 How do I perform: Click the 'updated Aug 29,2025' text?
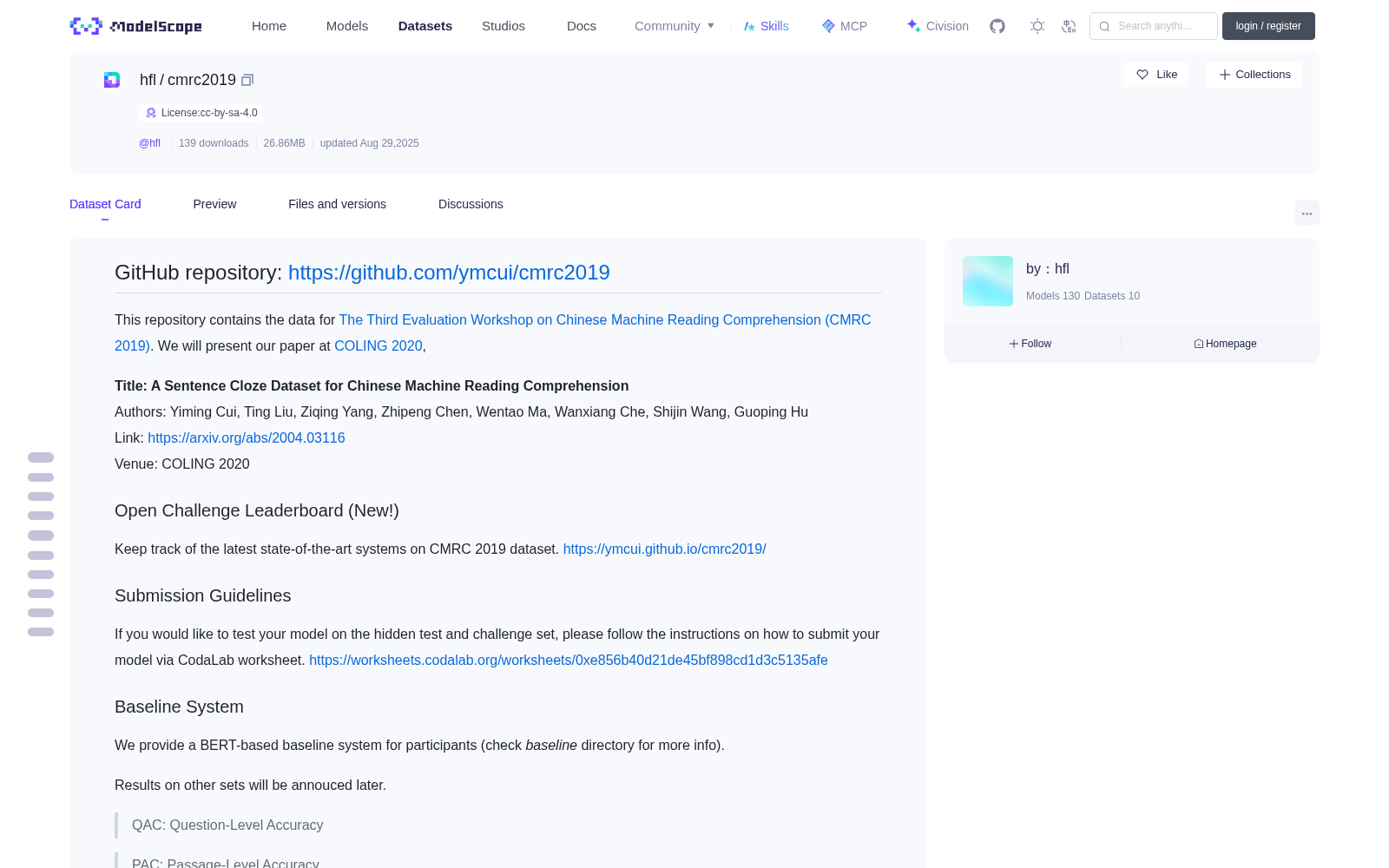(370, 143)
